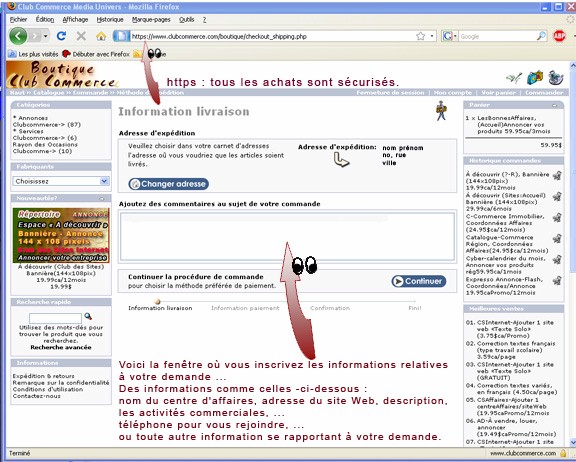Open the Mon compte link

(x=453, y=93)
